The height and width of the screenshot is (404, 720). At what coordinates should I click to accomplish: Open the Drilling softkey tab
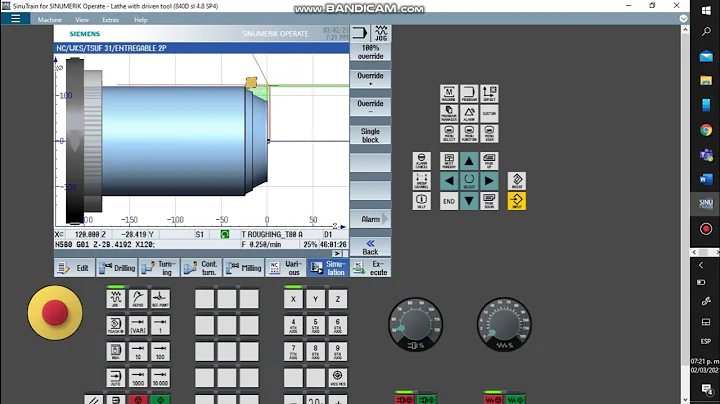[117, 268]
